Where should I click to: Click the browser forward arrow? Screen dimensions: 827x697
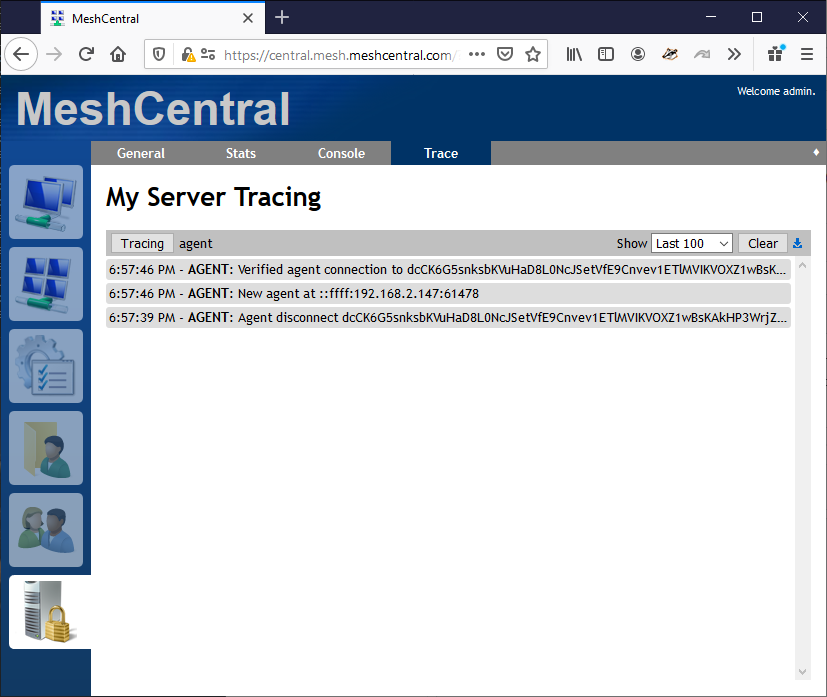[54, 54]
